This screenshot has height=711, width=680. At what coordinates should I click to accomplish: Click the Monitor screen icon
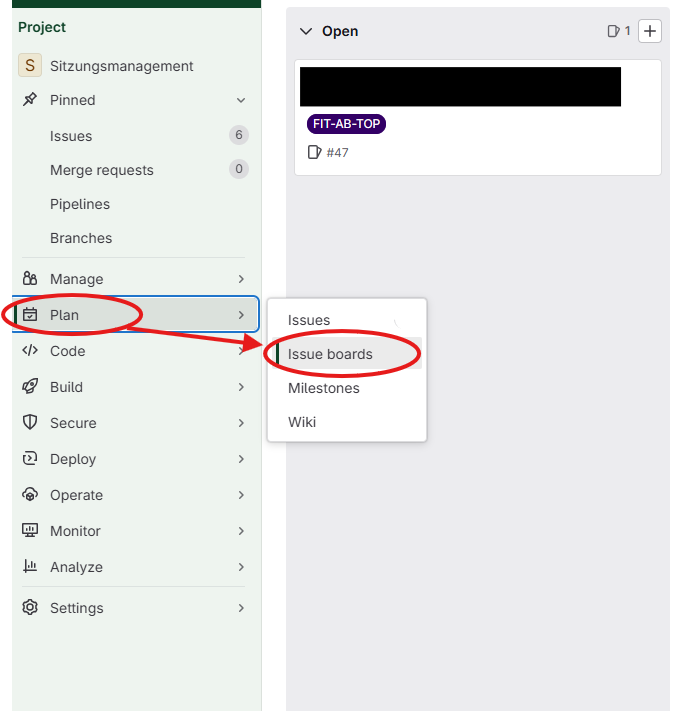30,530
